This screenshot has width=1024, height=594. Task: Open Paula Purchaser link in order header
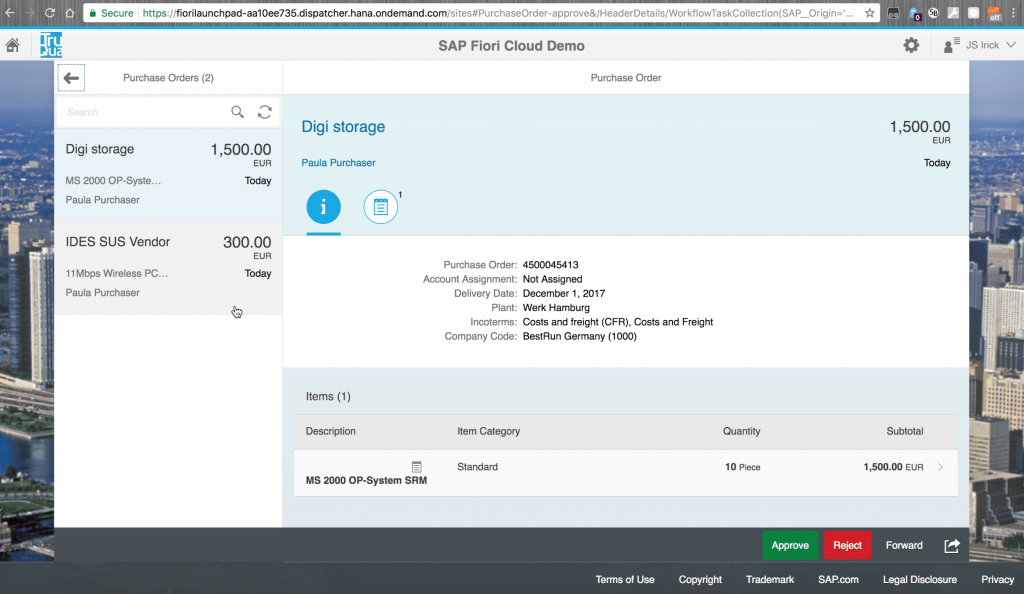point(338,163)
